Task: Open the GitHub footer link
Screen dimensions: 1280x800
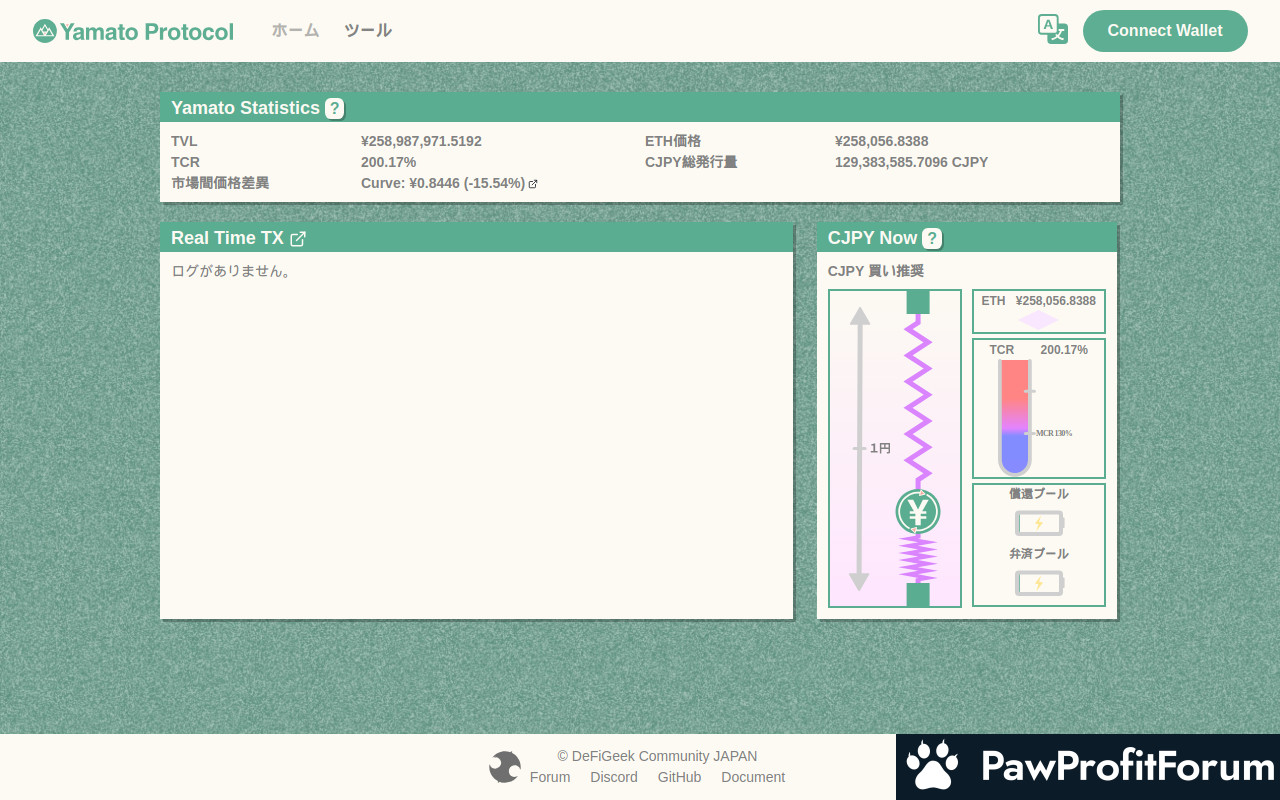Action: coord(679,777)
